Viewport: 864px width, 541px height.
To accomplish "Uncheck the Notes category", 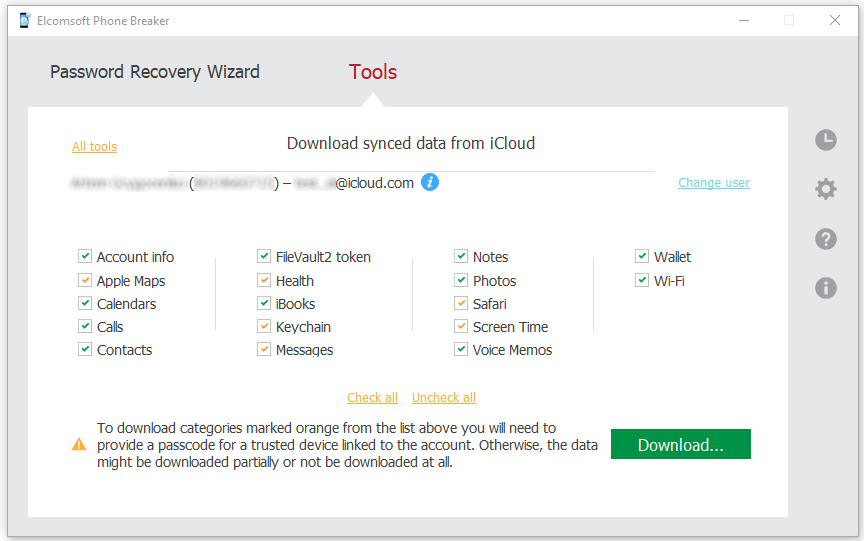I will (x=461, y=256).
